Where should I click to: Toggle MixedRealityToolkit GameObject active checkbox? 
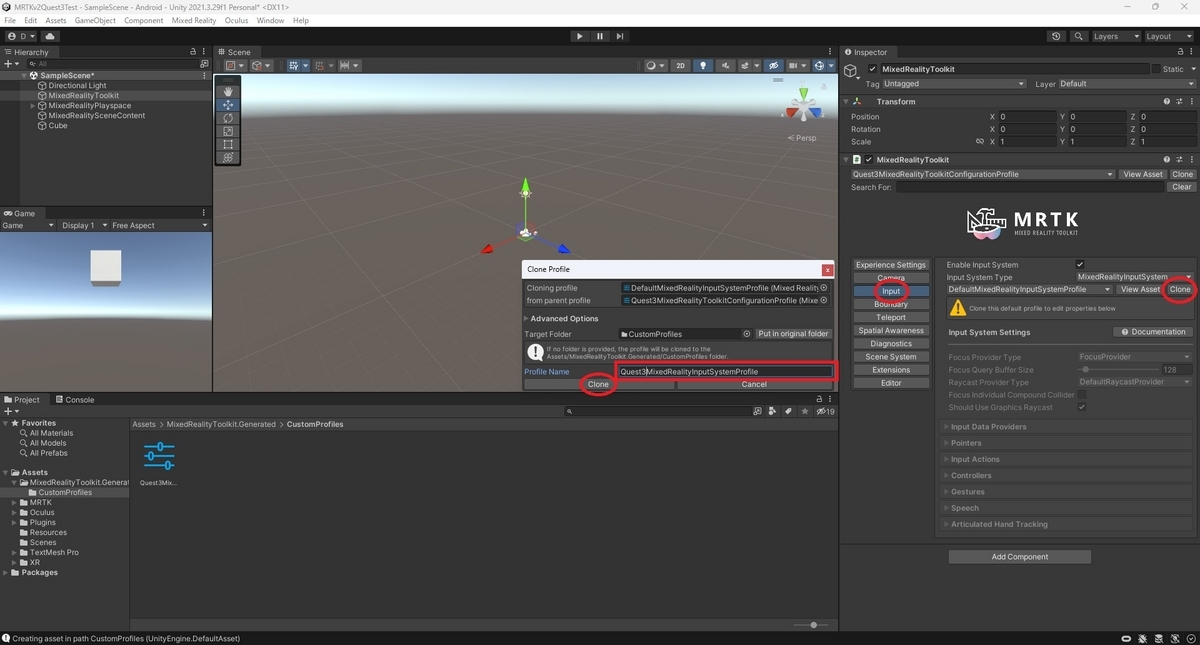[x=872, y=69]
